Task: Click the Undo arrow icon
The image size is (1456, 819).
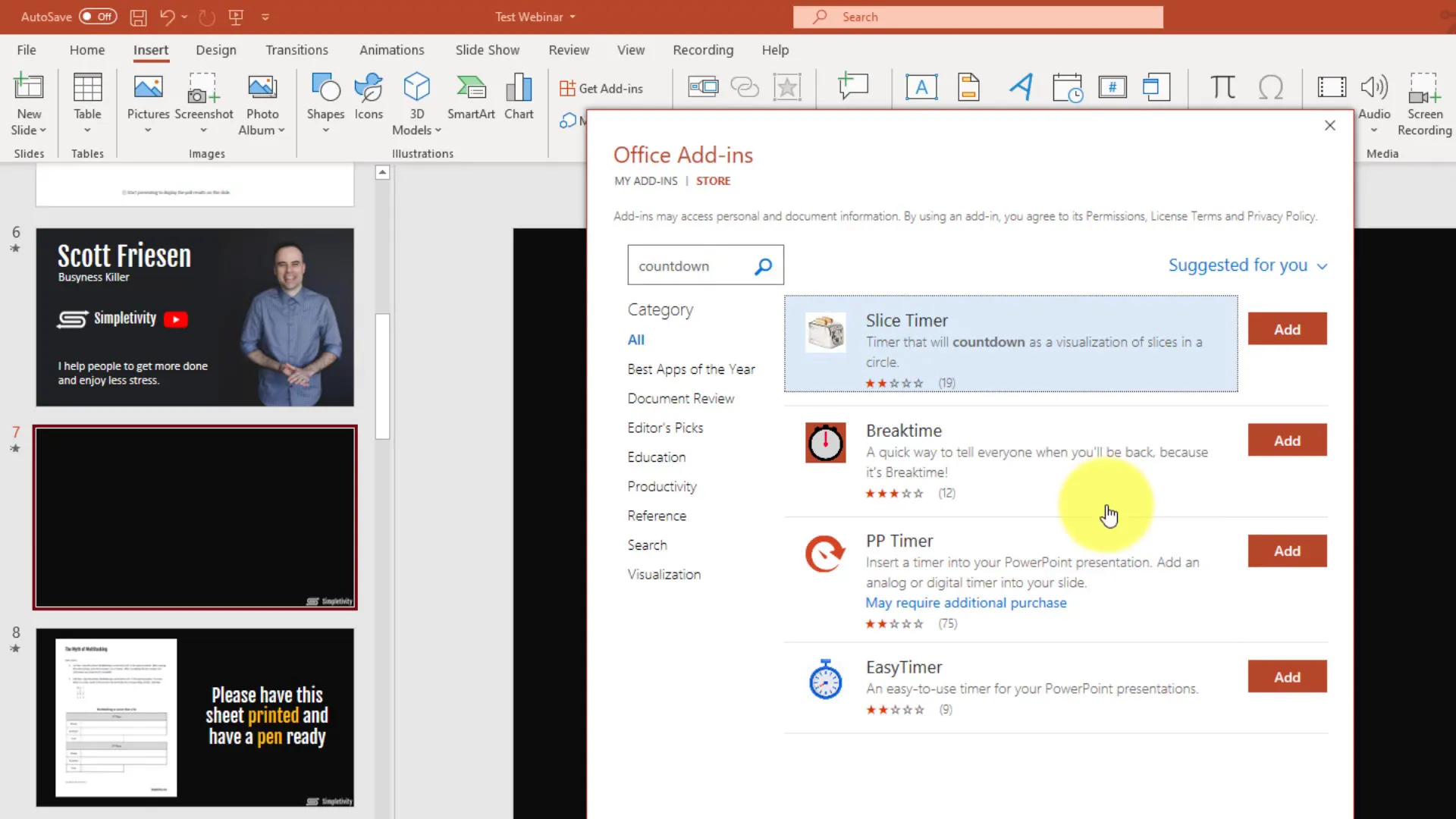Action: coord(167,17)
